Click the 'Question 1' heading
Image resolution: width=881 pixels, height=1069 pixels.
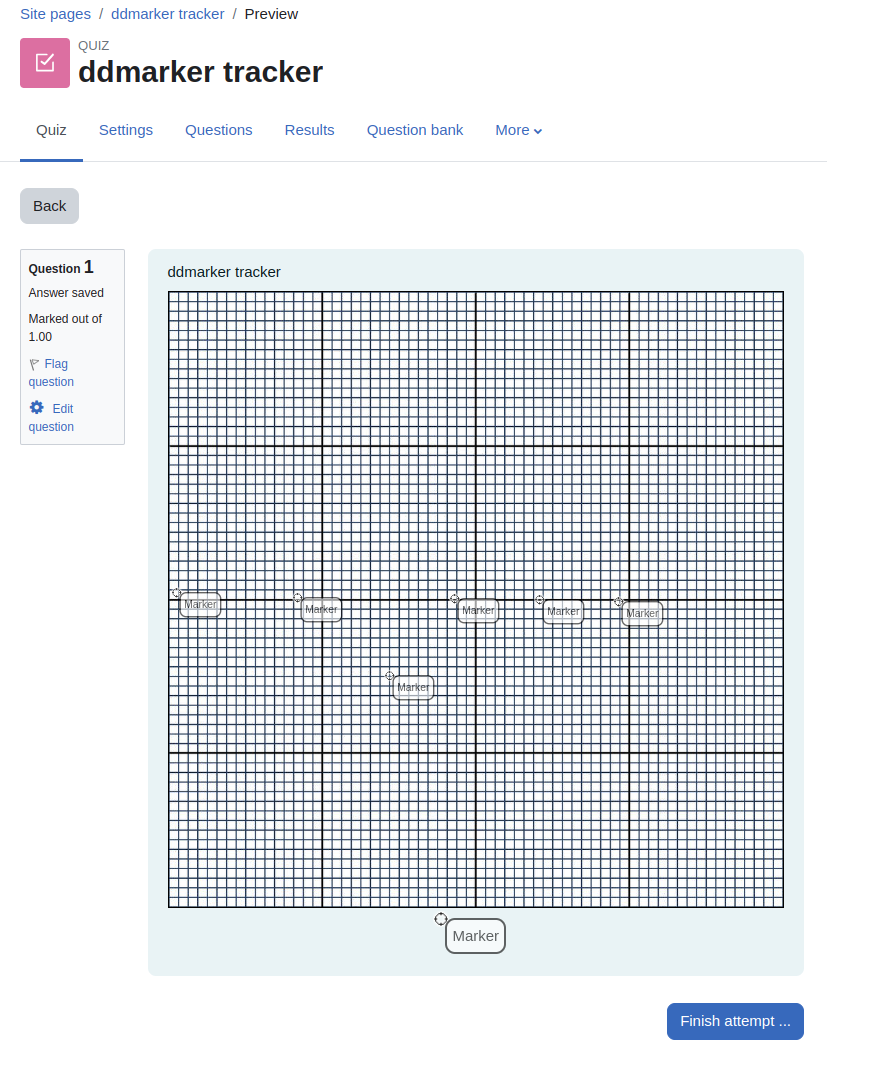[61, 267]
